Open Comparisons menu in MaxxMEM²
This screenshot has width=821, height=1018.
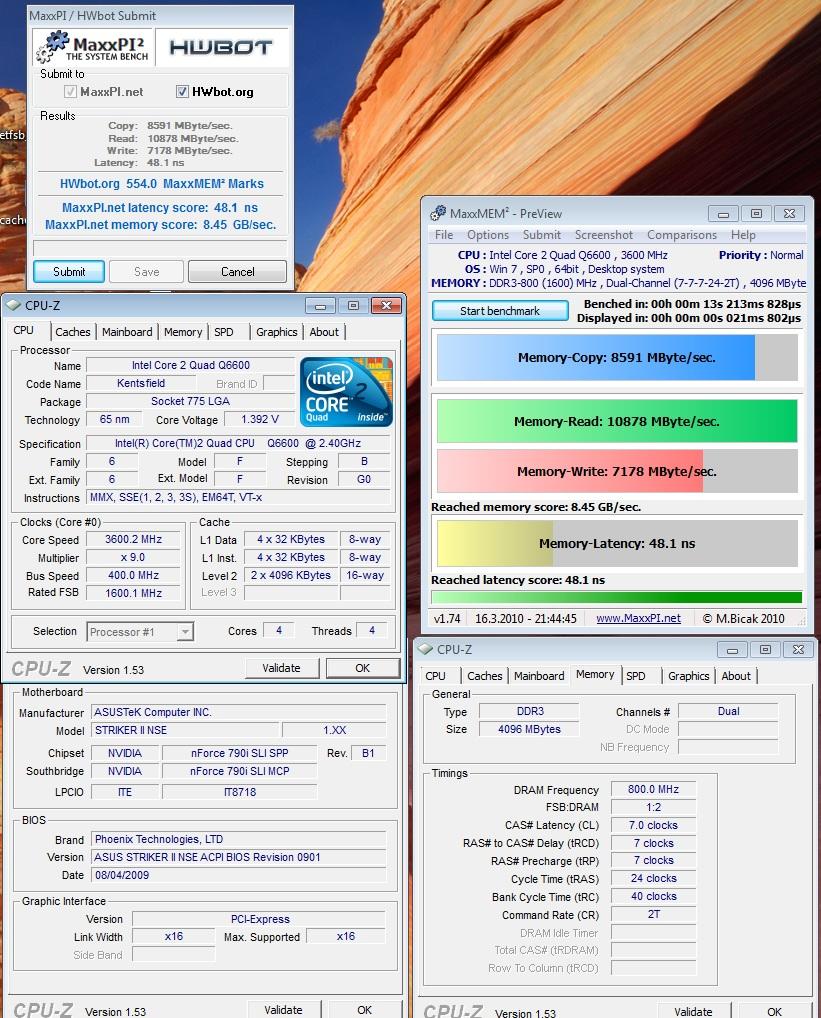pyautogui.click(x=682, y=235)
